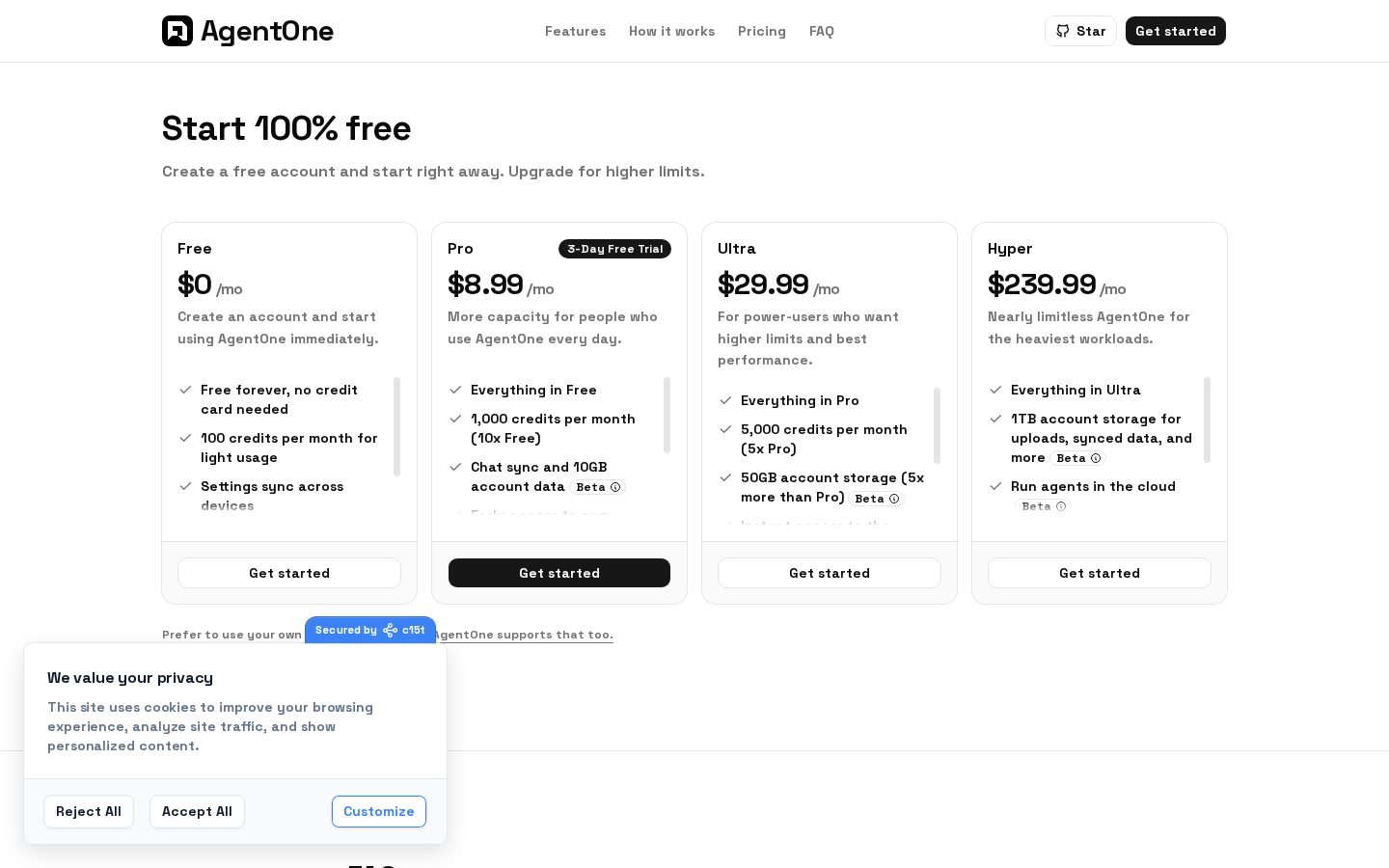Click checkmark beside 'Run agents in the cloud'

pyautogui.click(x=995, y=486)
